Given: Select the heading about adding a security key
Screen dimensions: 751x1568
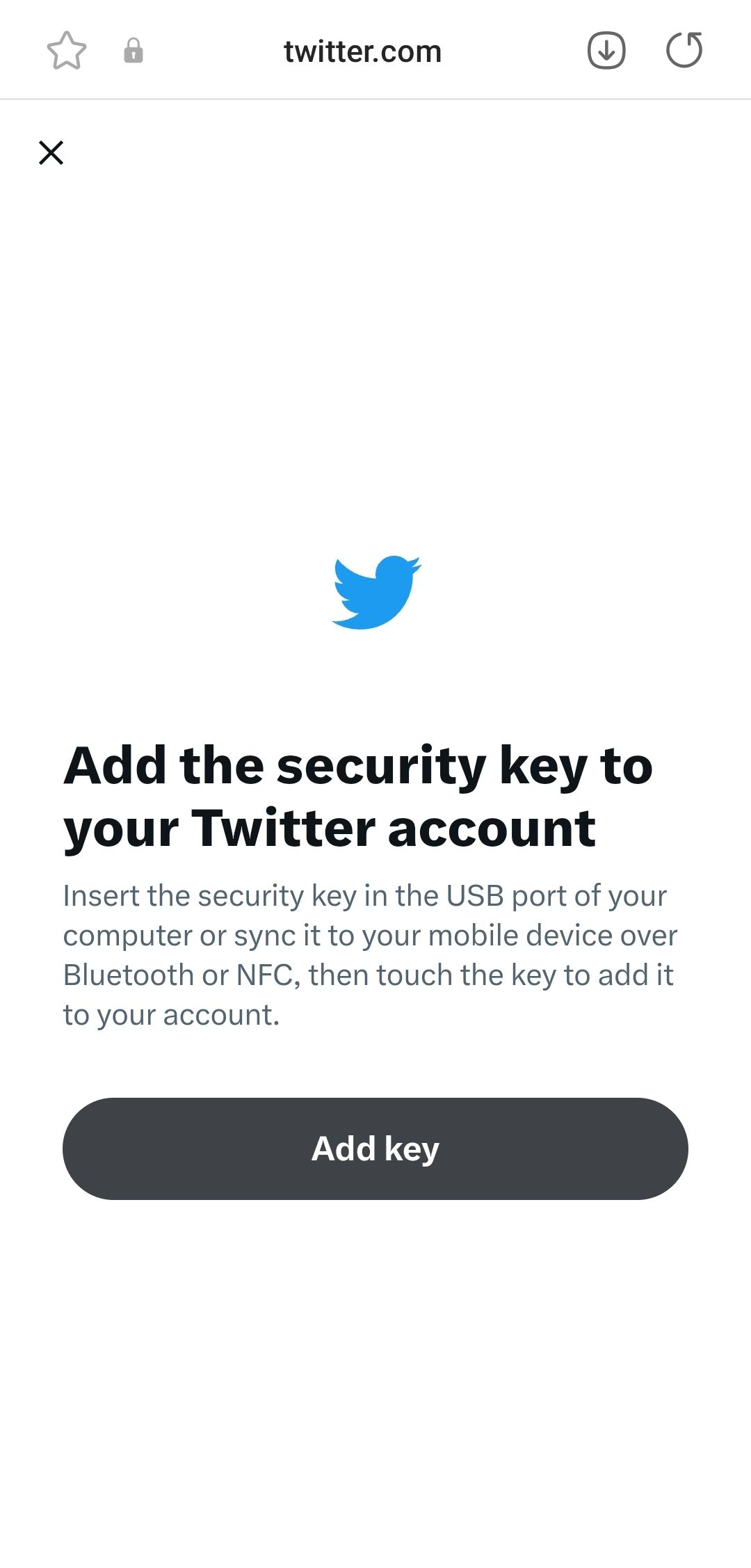Looking at the screenshot, I should click(x=358, y=797).
